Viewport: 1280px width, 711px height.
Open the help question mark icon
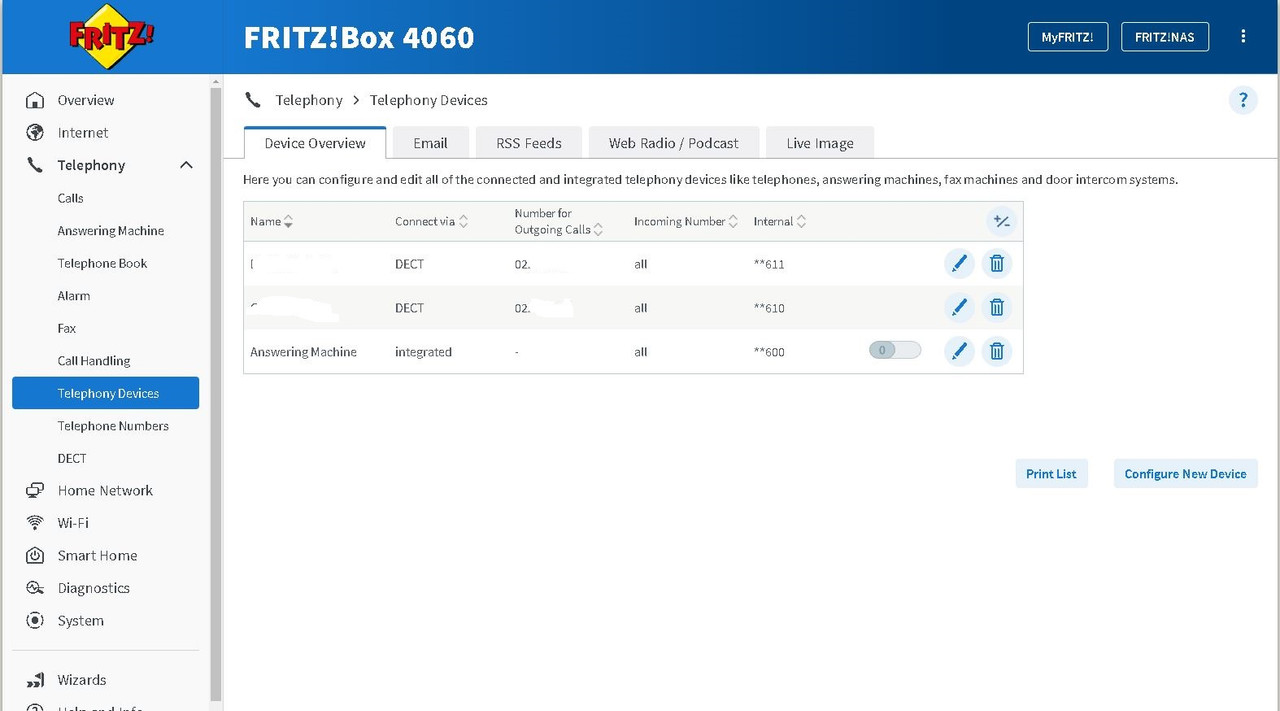[1243, 100]
